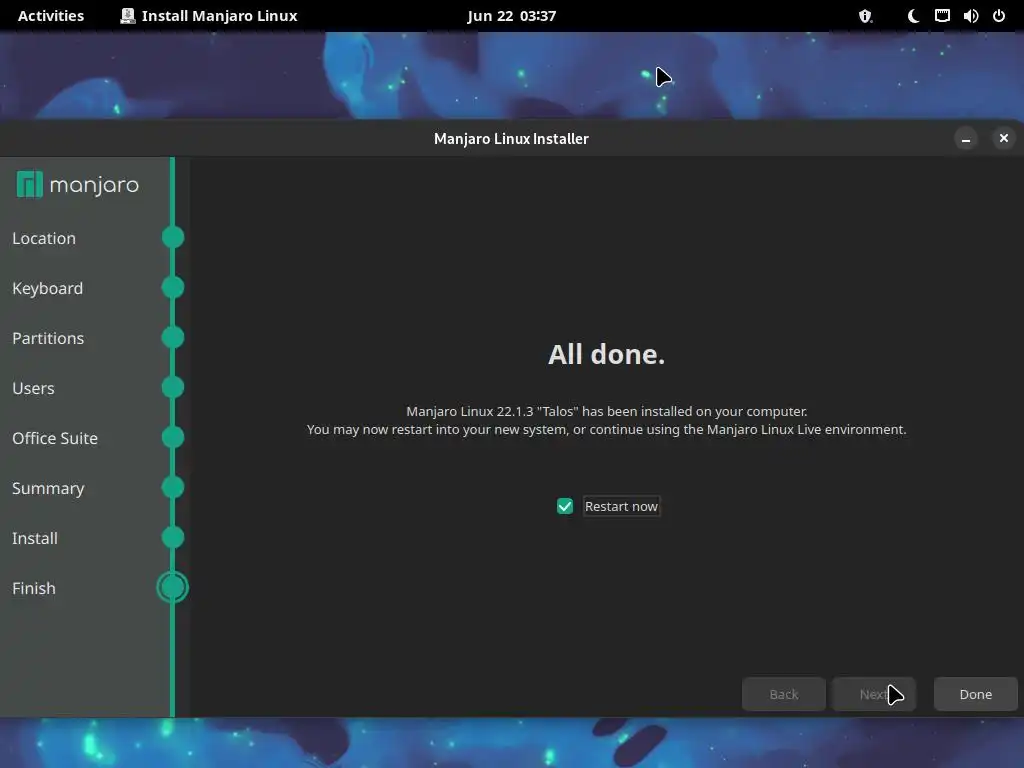The width and height of the screenshot is (1024, 768).
Task: Open the volume speaker indicator
Action: click(x=971, y=16)
